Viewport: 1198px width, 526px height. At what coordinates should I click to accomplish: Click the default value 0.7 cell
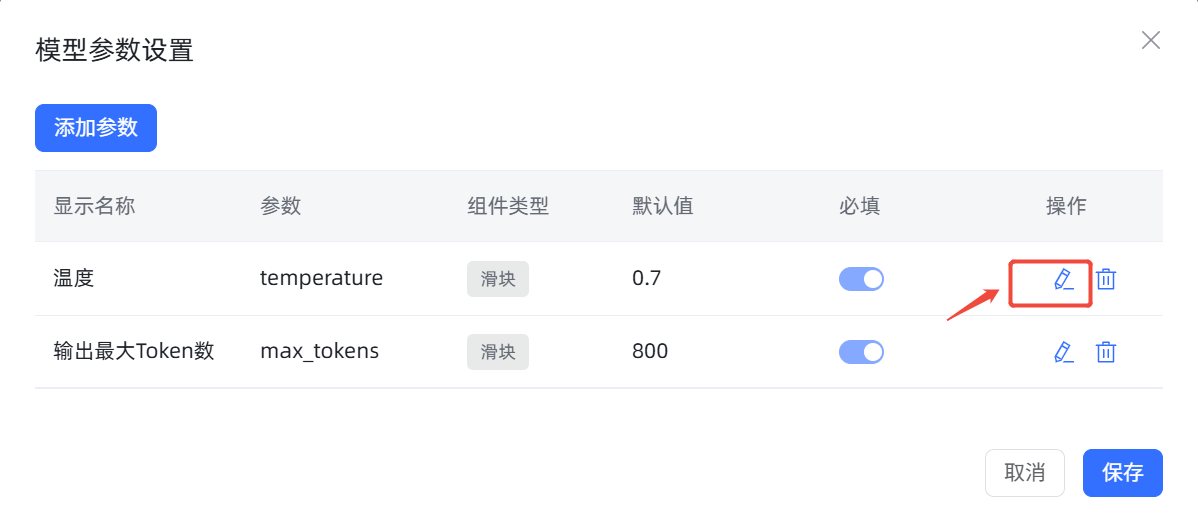click(x=646, y=279)
